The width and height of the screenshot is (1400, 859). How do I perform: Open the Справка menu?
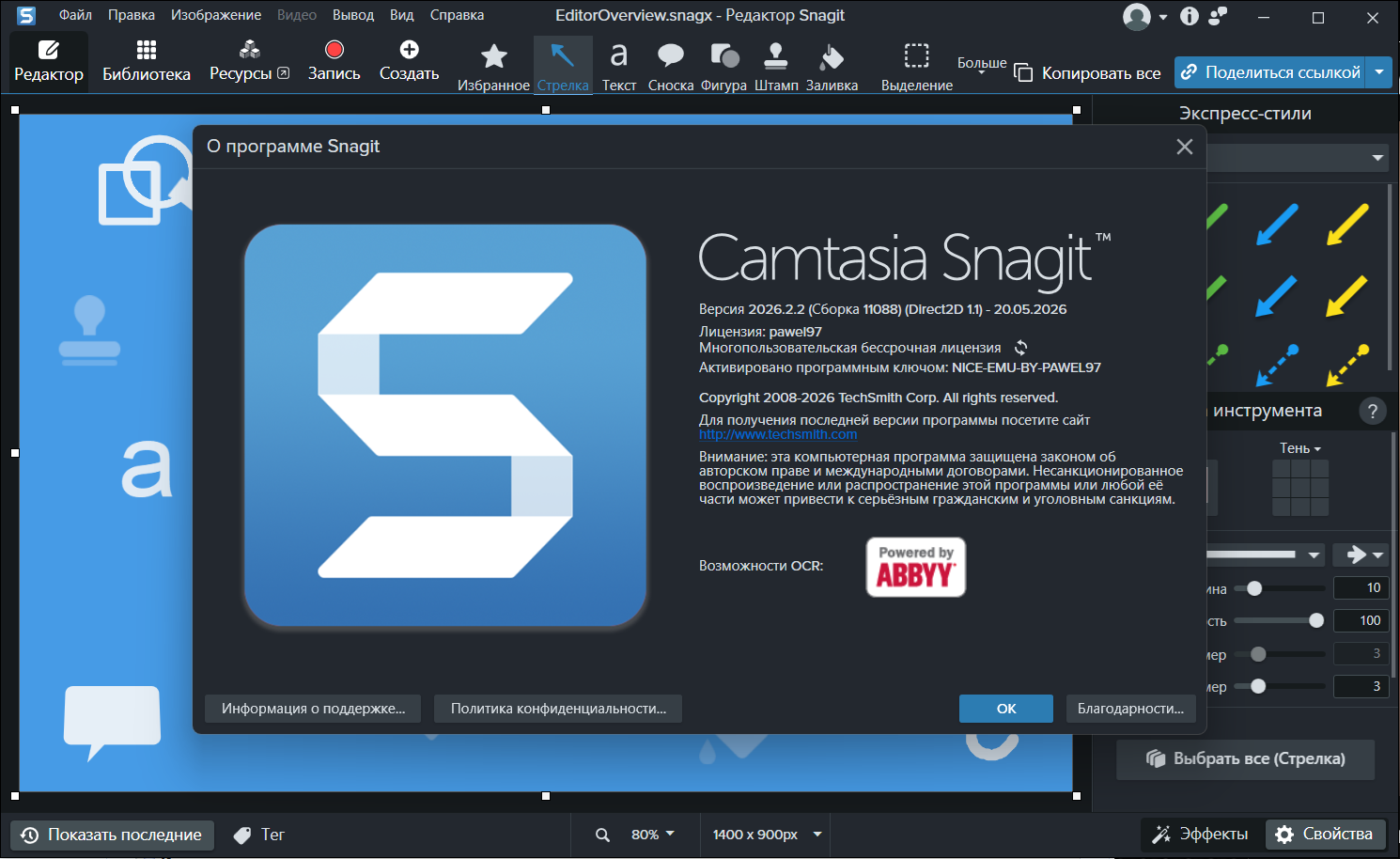coord(457,15)
